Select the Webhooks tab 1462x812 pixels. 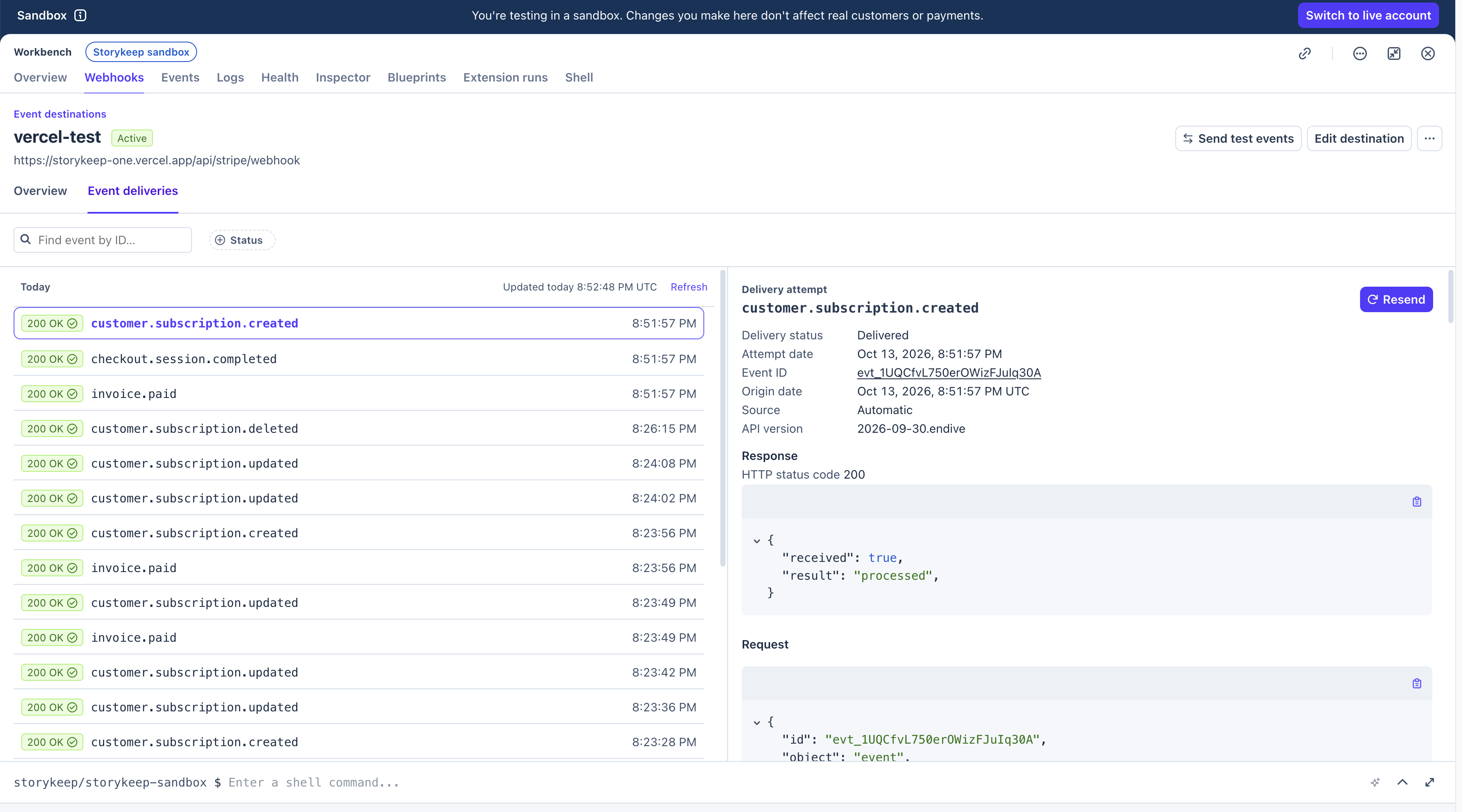tap(114, 77)
